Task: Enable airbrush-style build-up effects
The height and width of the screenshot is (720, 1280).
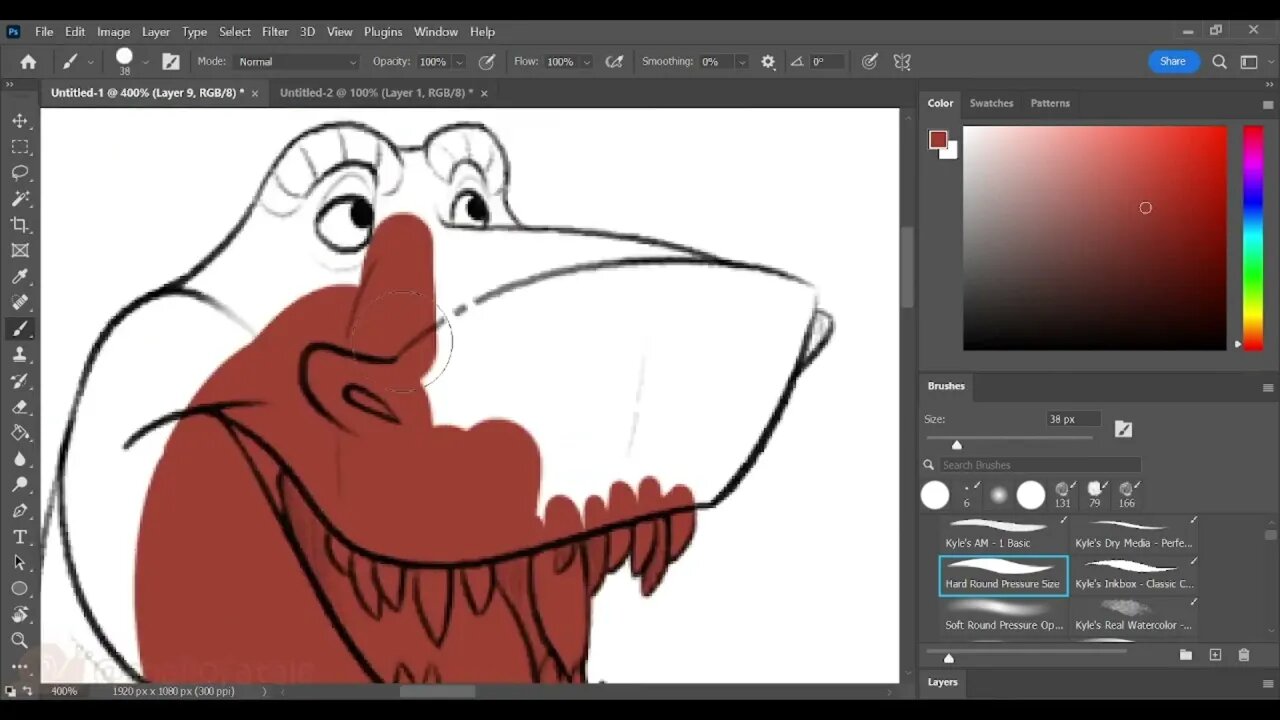Action: 614,62
